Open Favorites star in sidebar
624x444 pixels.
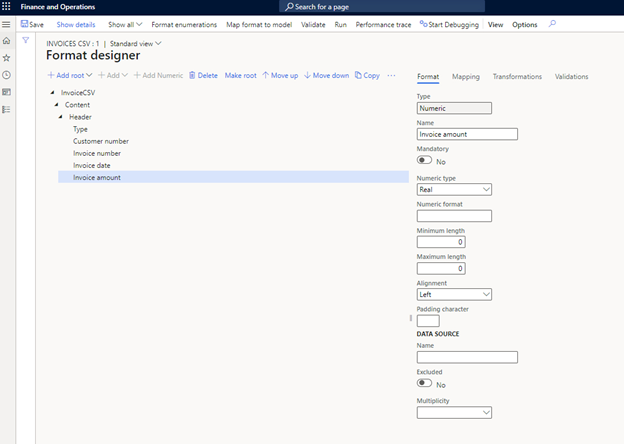[x=6, y=58]
